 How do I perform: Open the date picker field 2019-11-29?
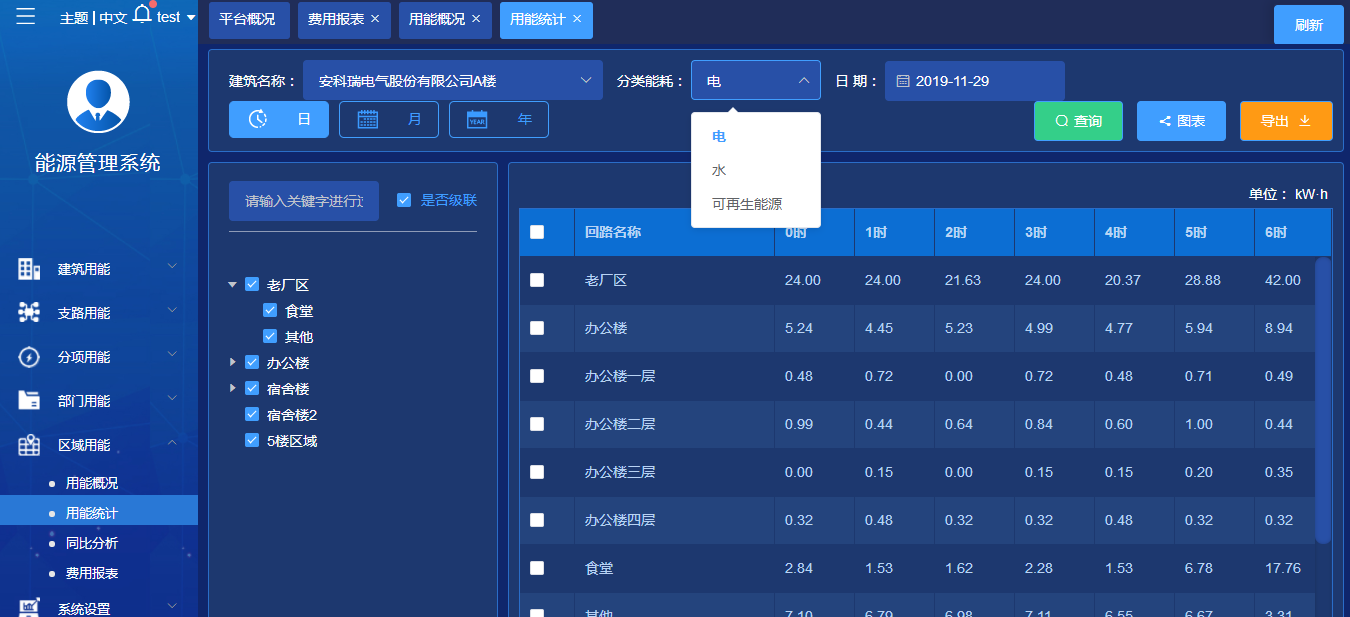975,81
